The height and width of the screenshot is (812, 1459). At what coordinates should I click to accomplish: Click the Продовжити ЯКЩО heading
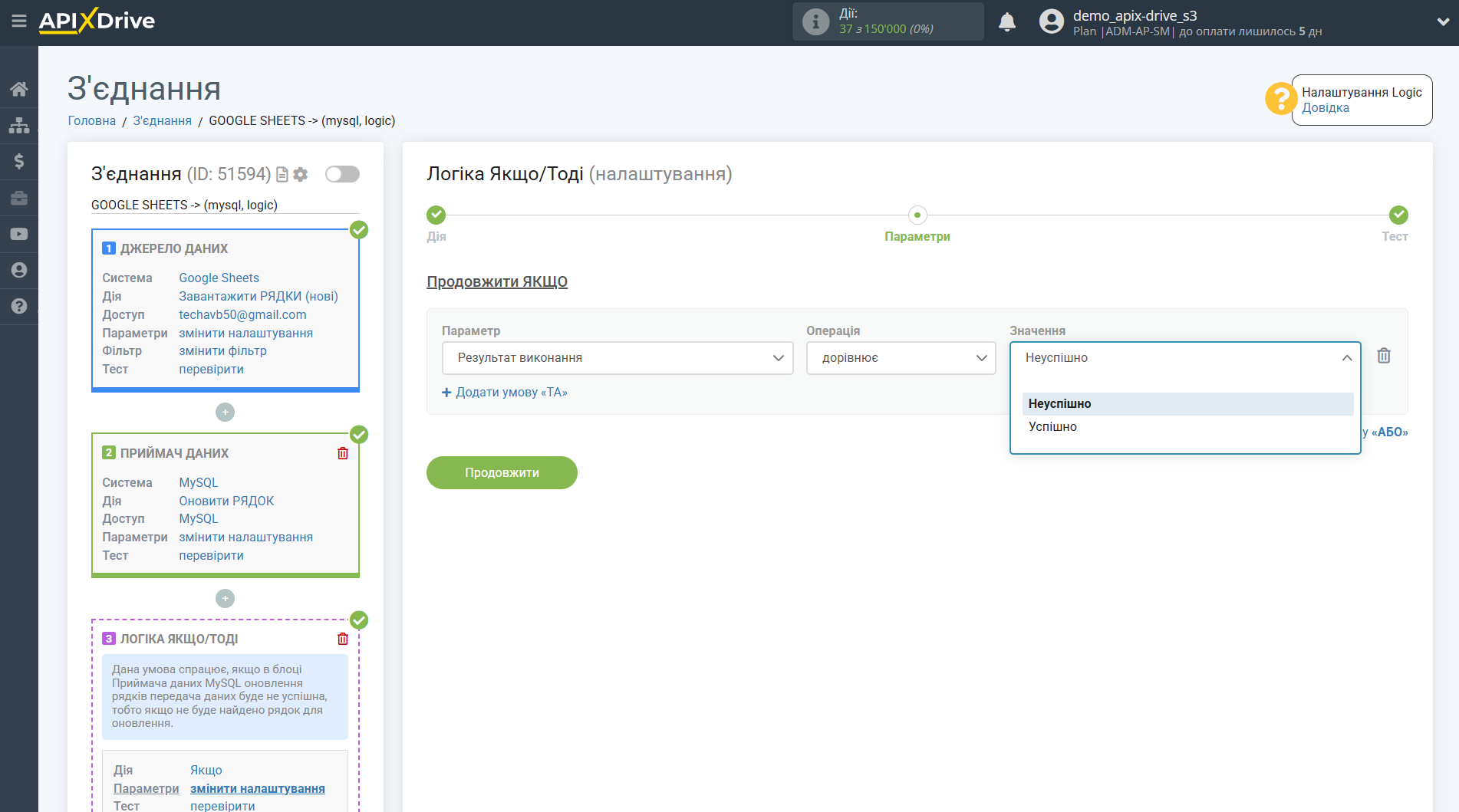click(497, 282)
